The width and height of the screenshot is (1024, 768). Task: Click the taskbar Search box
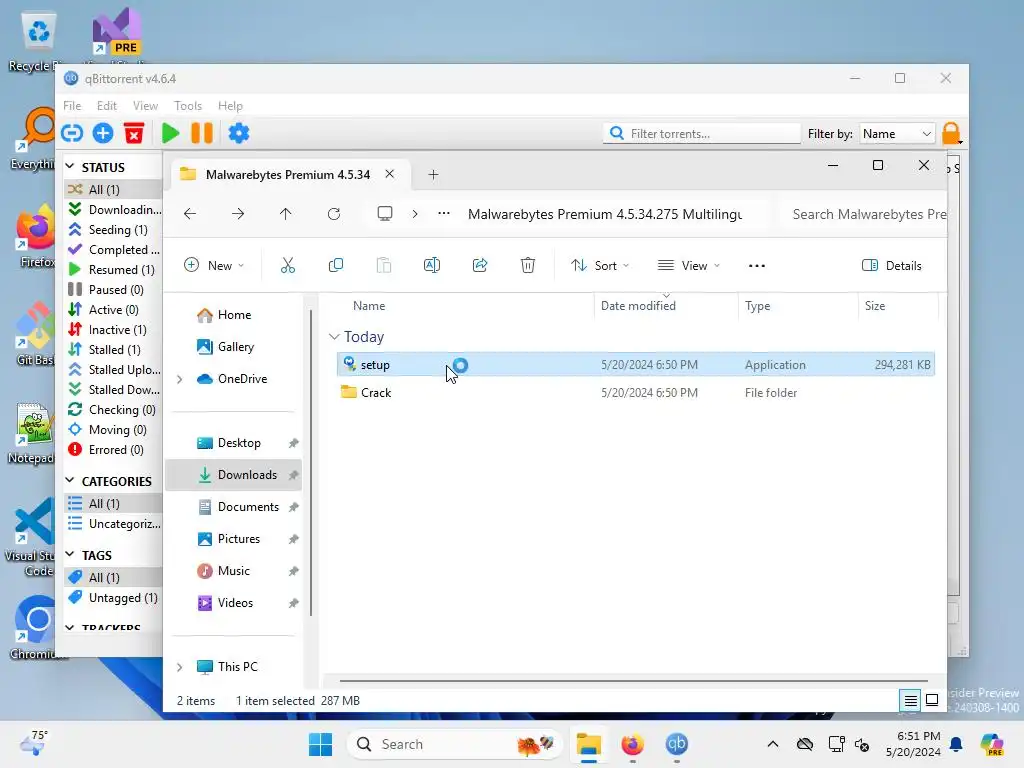[x=455, y=744]
